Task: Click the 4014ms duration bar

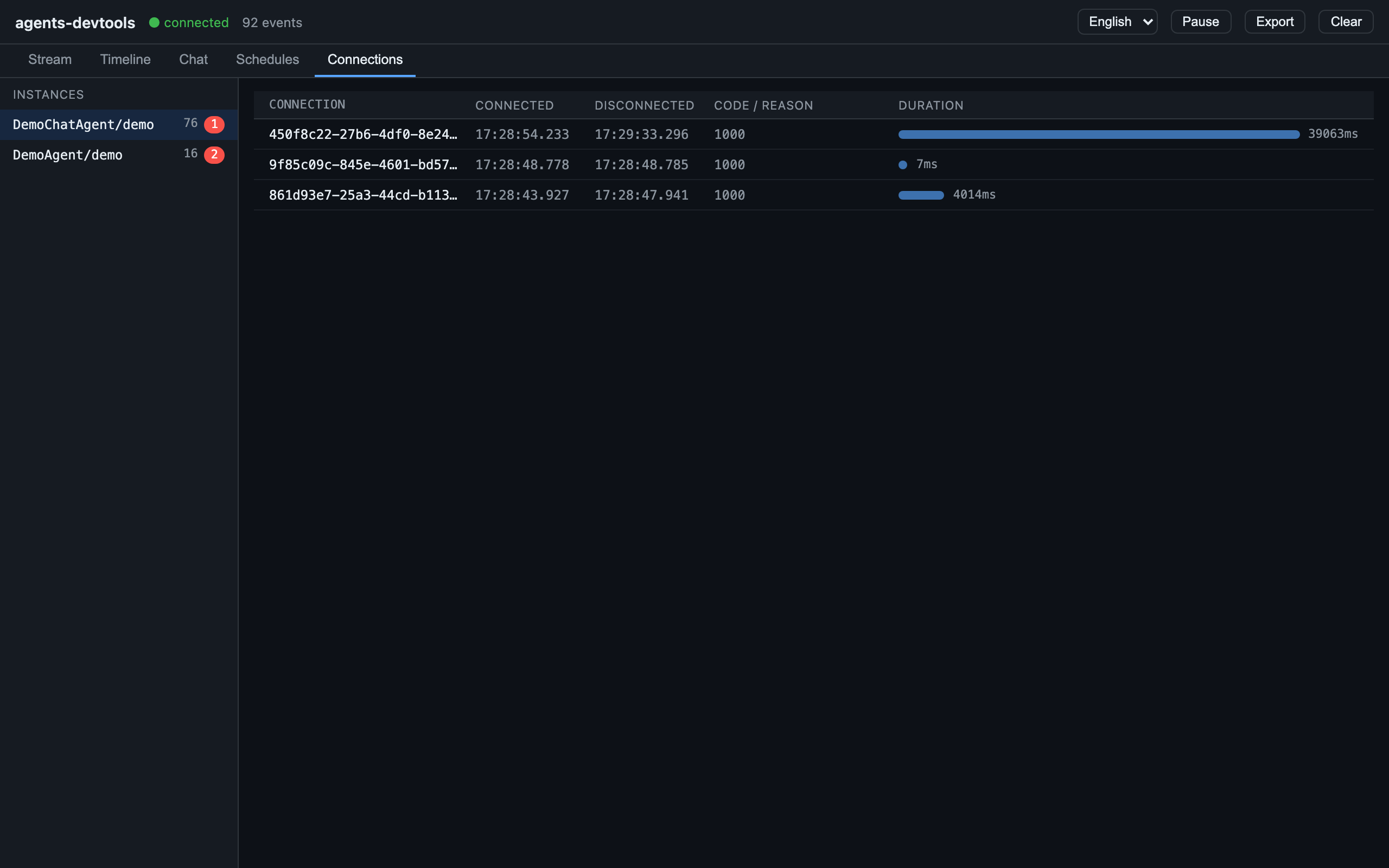Action: [x=921, y=195]
